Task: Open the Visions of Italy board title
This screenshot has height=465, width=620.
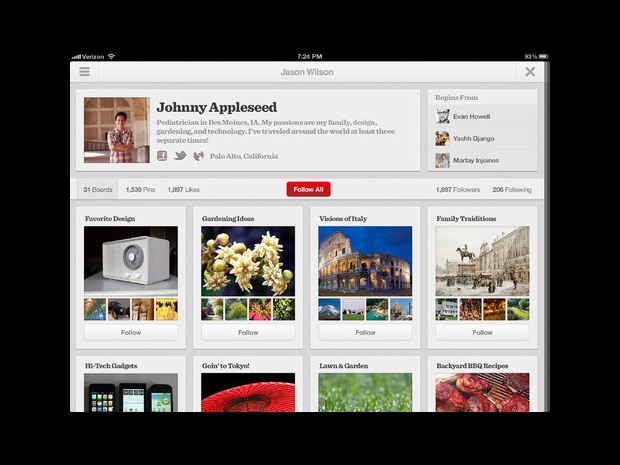Action: point(343,219)
